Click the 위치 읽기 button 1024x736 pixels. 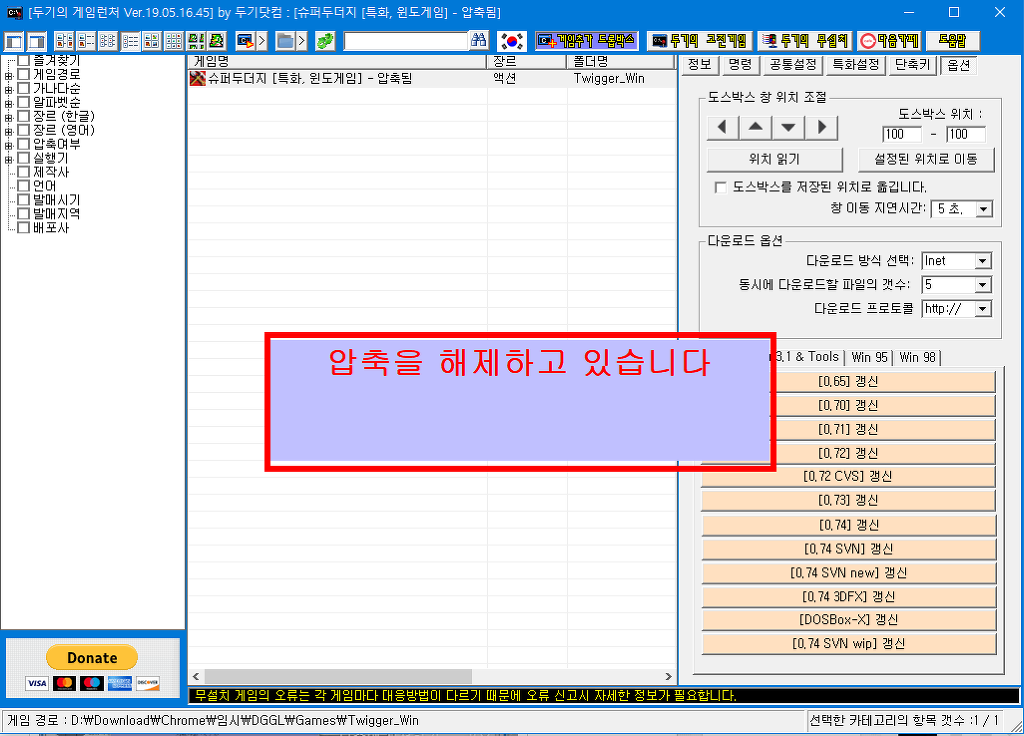(x=775, y=159)
